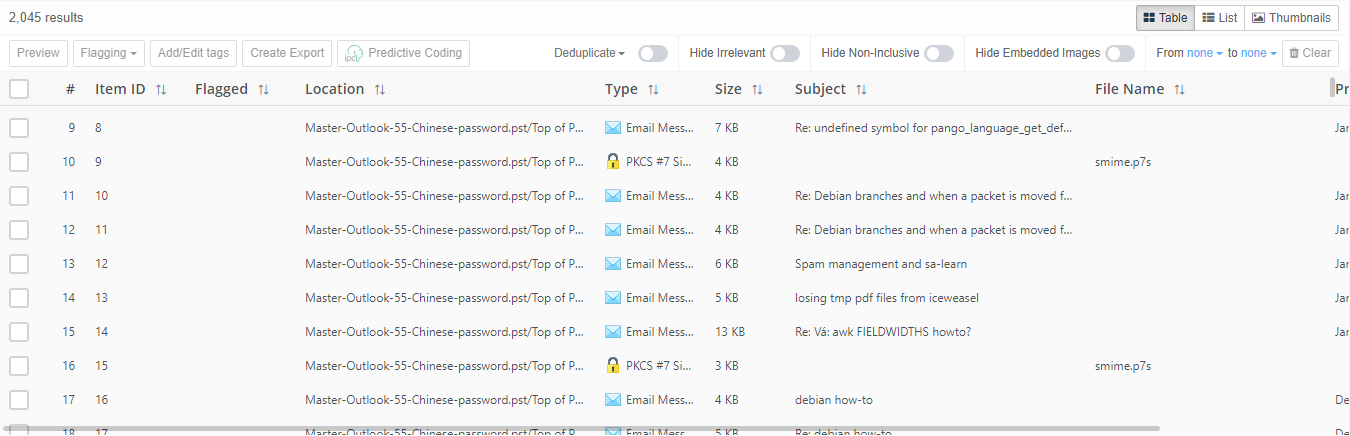
Task: Enable the Deduplicate toggle switch
Action: (x=652, y=53)
